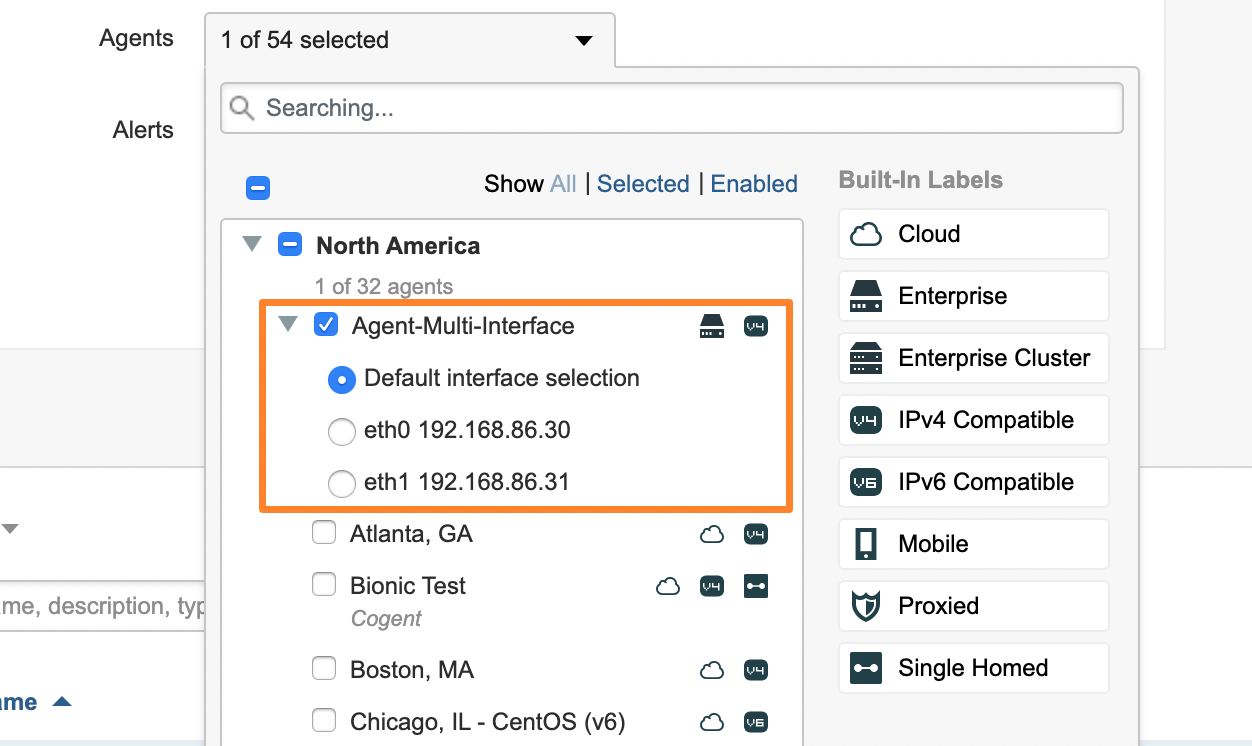Click the Proxied shield icon

point(865,606)
